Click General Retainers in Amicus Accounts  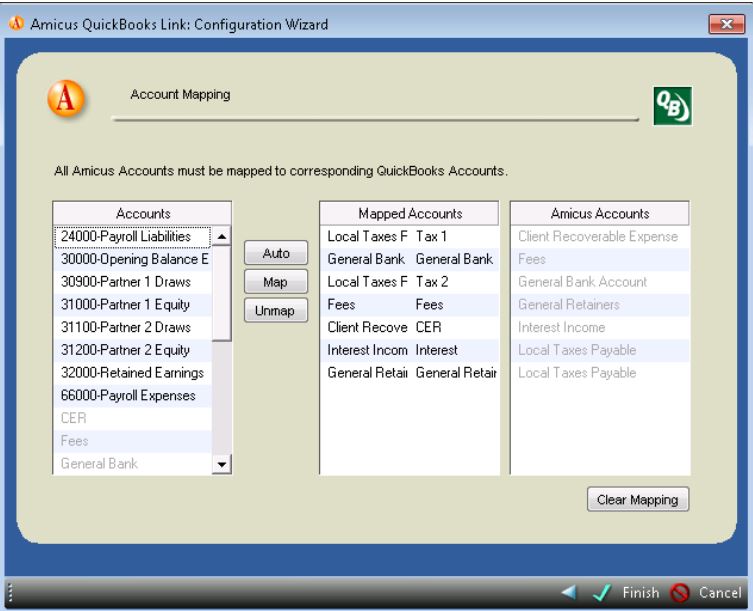point(600,305)
